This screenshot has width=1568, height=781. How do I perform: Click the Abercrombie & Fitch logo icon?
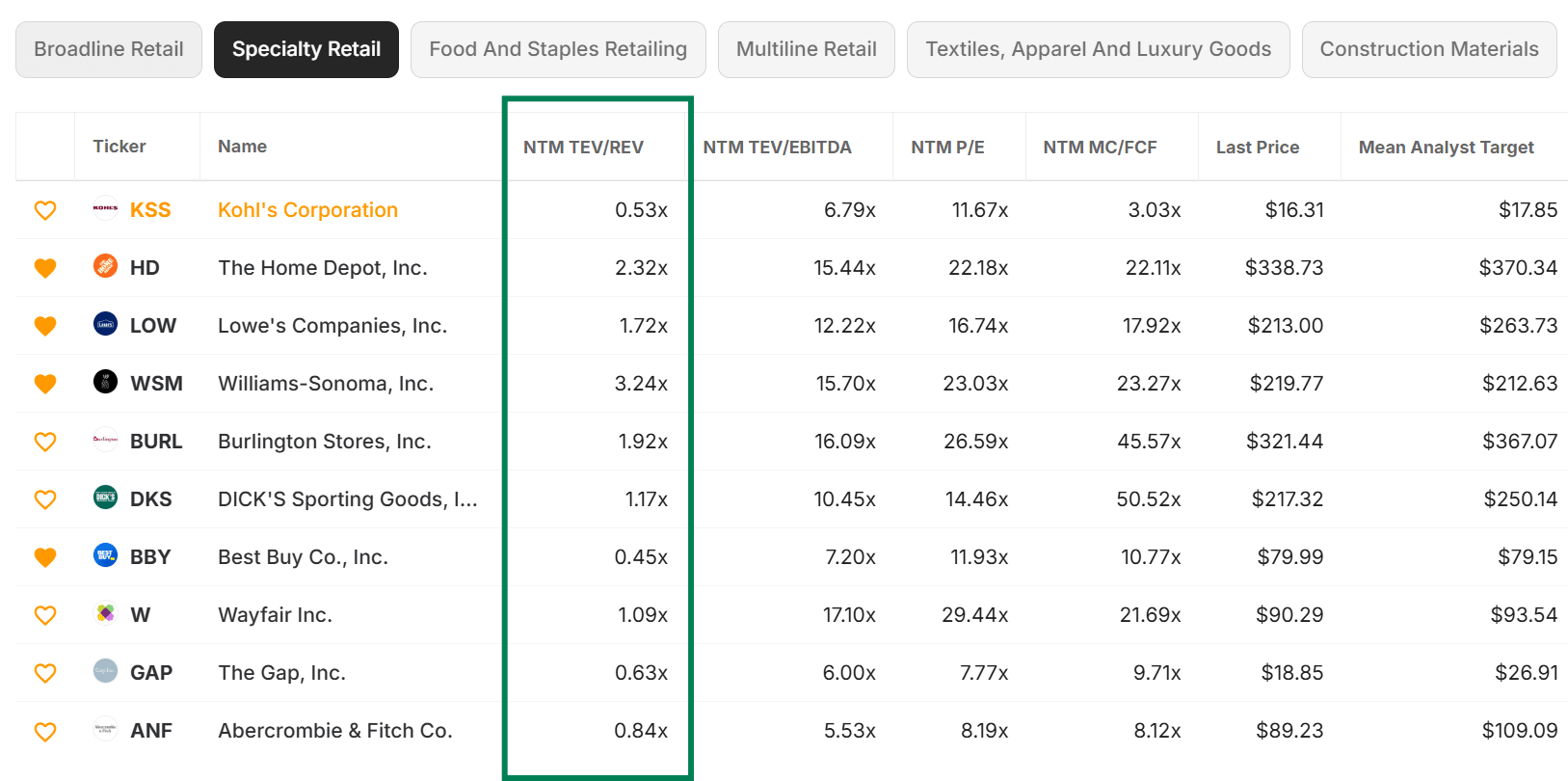(105, 729)
